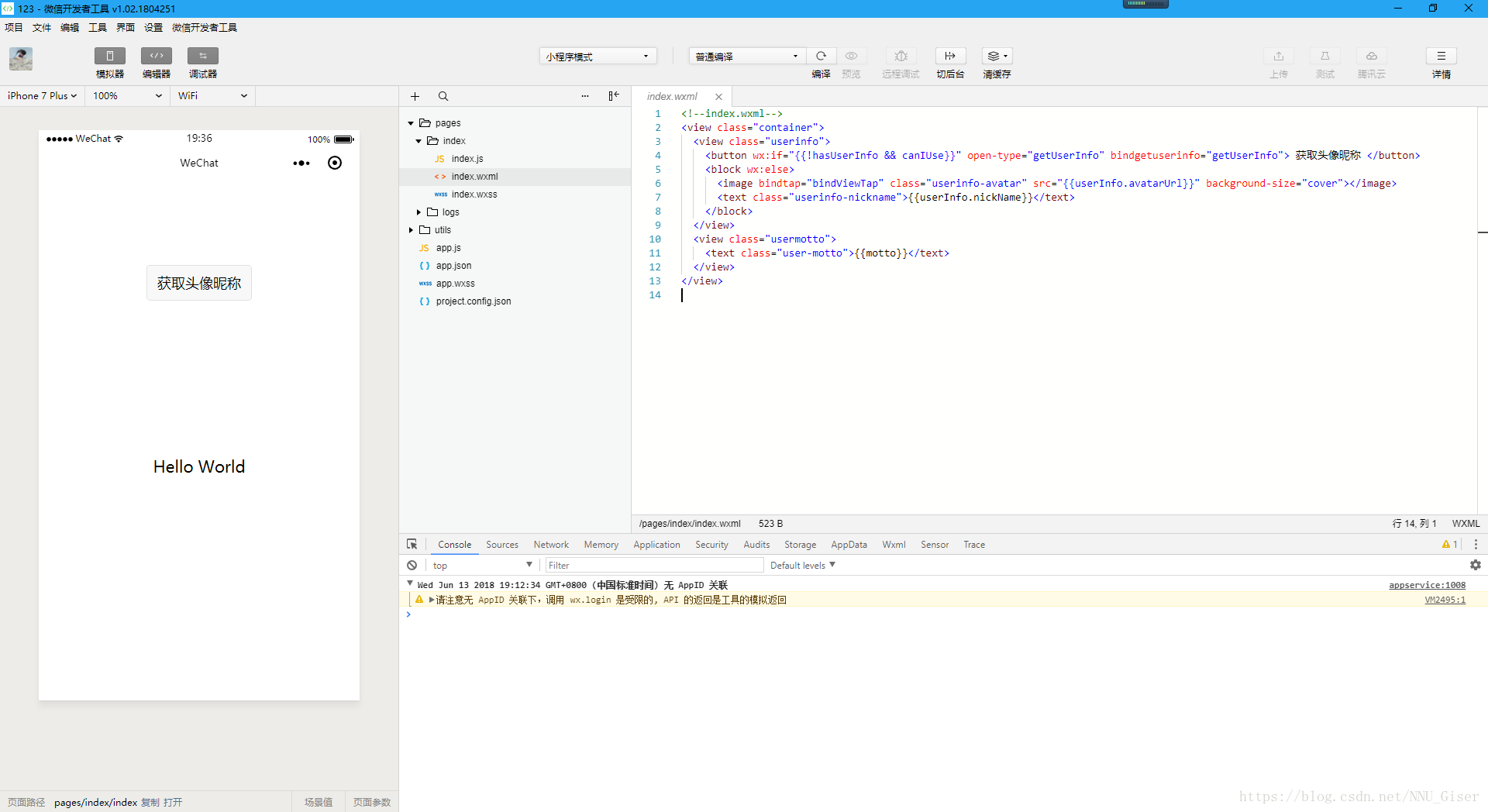The width and height of the screenshot is (1488, 812).
Task: Select the element inspector icon in devtools
Action: (412, 545)
